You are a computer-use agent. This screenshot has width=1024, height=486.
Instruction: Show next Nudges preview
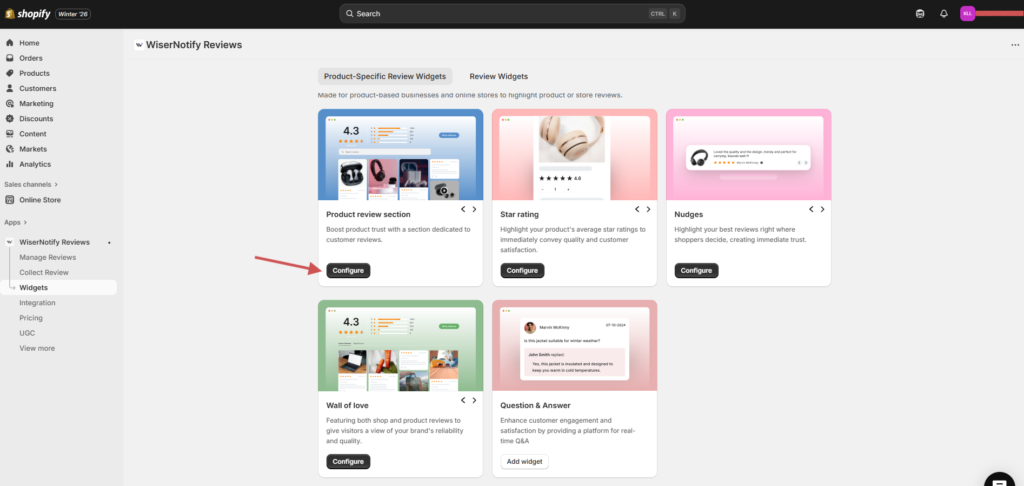(822, 210)
